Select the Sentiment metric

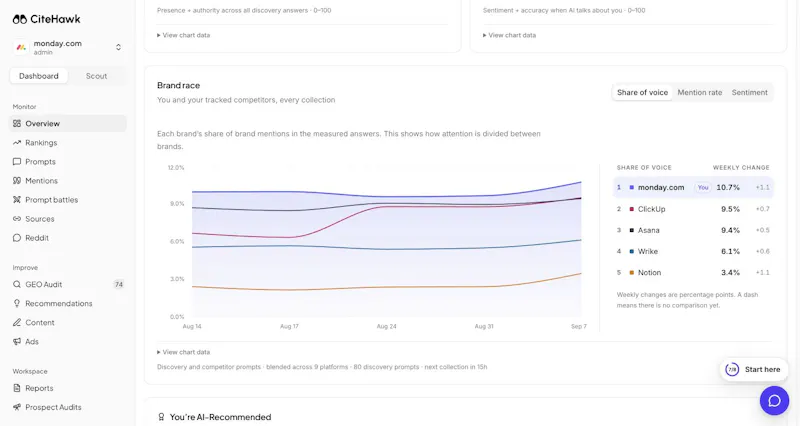(x=749, y=92)
